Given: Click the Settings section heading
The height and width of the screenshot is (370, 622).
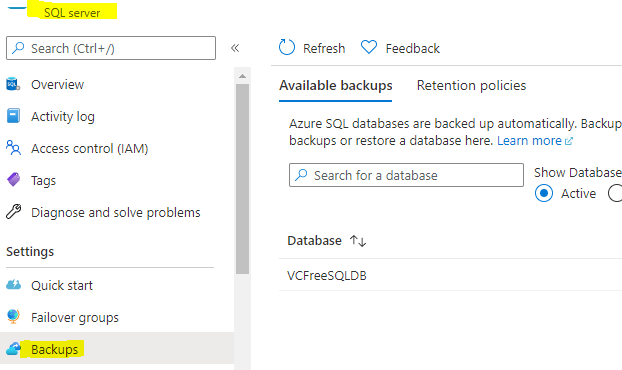Looking at the screenshot, I should (30, 251).
